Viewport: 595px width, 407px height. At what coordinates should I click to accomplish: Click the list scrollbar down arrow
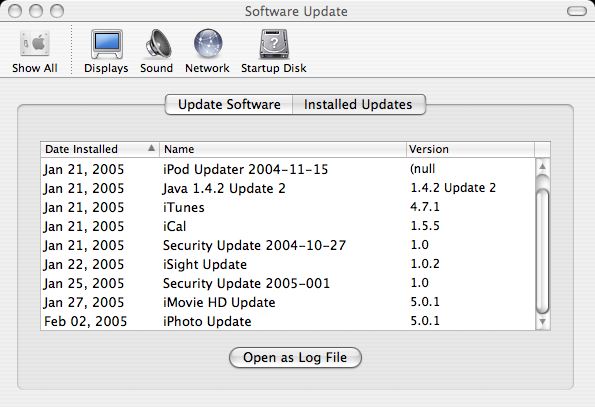pyautogui.click(x=543, y=322)
